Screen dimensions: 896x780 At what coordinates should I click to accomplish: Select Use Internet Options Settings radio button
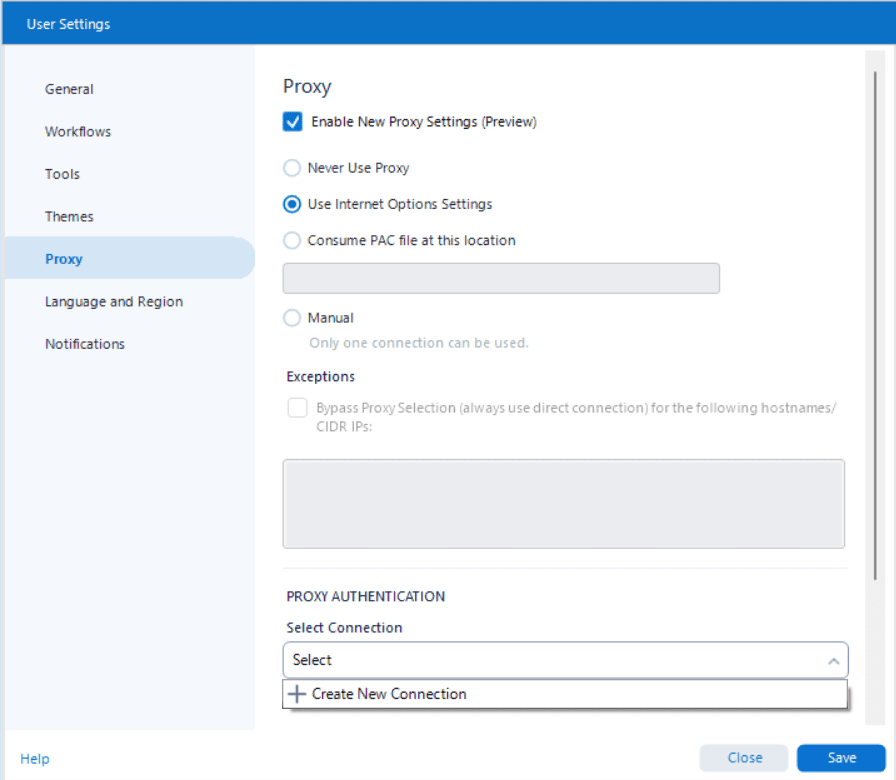click(292, 204)
